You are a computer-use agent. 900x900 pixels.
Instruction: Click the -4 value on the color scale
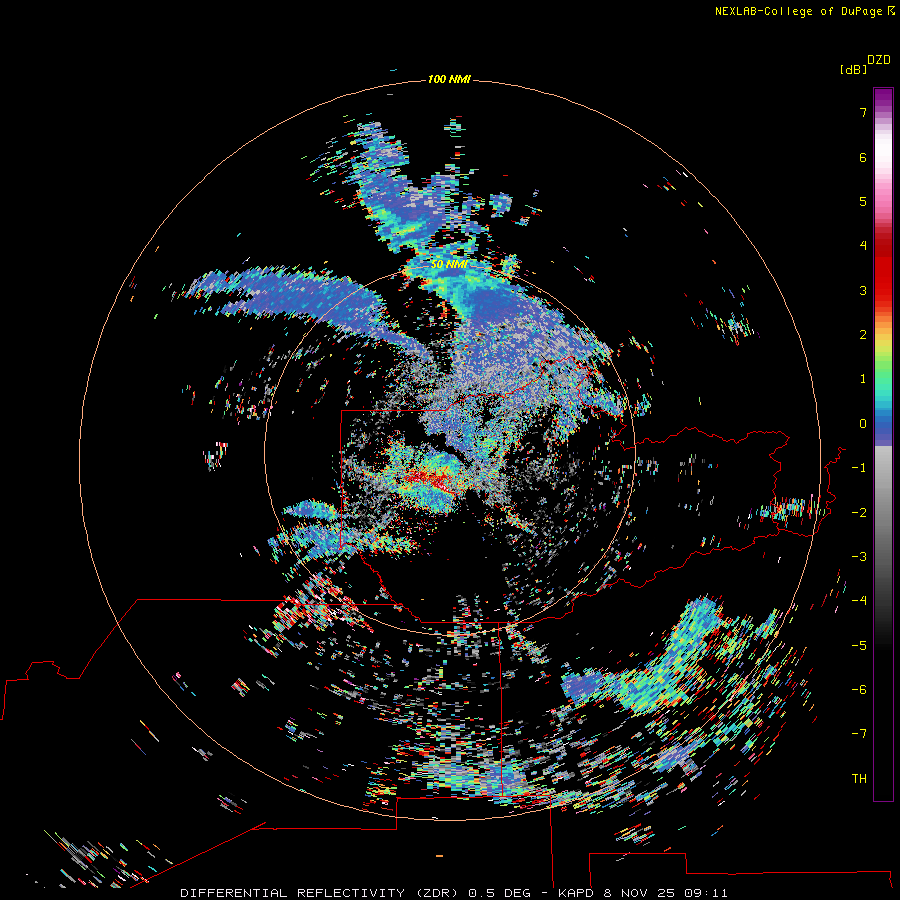(x=859, y=600)
